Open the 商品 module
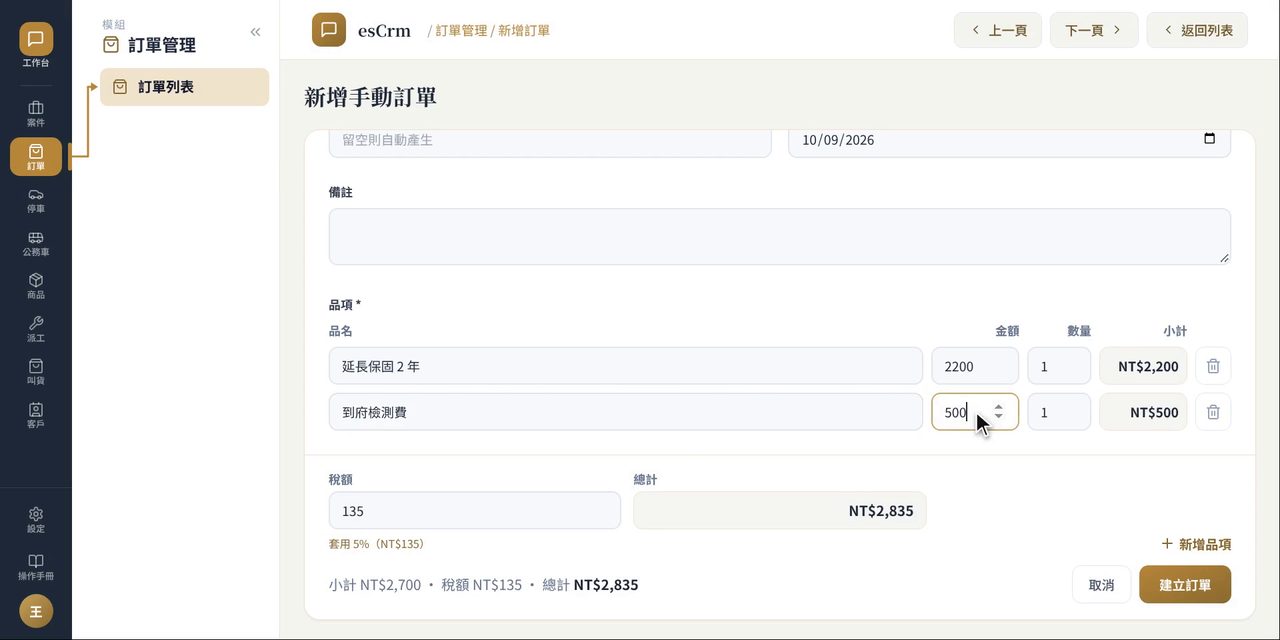The image size is (1280, 640). coord(36,286)
